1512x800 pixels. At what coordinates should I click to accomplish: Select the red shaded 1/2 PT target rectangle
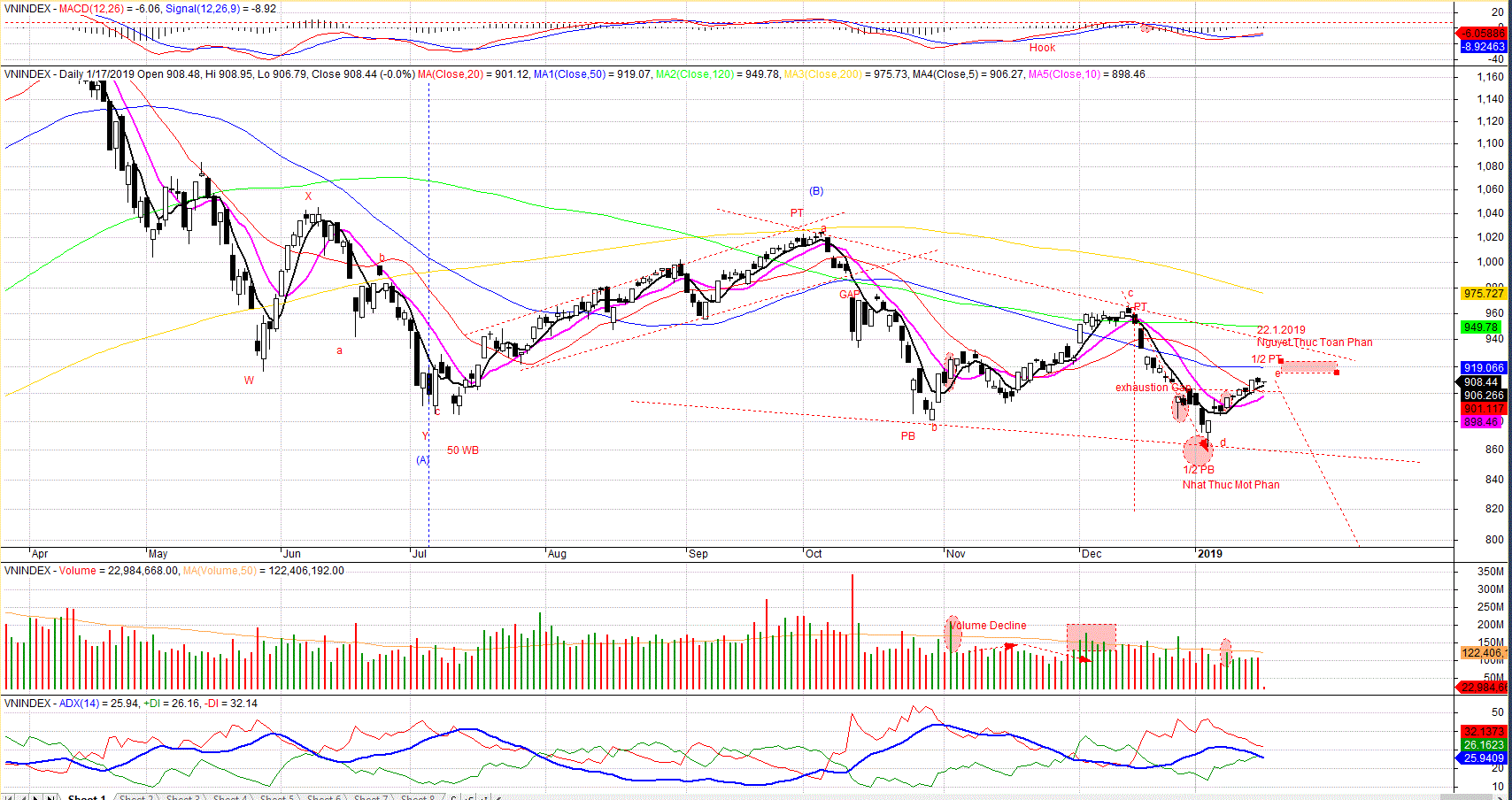(1308, 366)
